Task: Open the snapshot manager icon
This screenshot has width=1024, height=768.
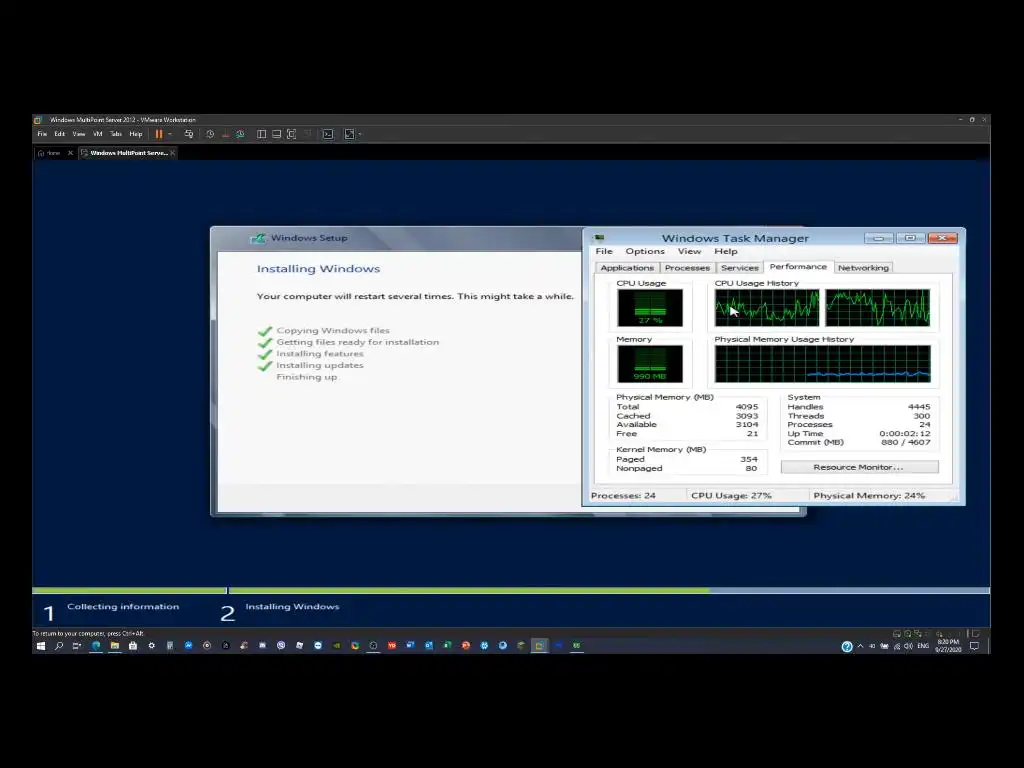Action: 240,134
